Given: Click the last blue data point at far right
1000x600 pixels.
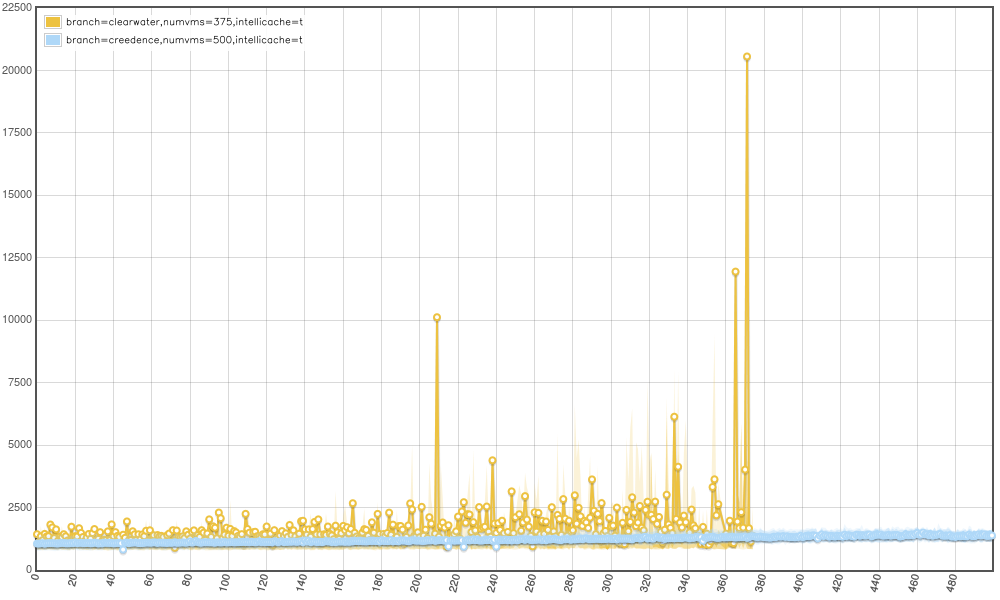Looking at the screenshot, I should [x=992, y=536].
